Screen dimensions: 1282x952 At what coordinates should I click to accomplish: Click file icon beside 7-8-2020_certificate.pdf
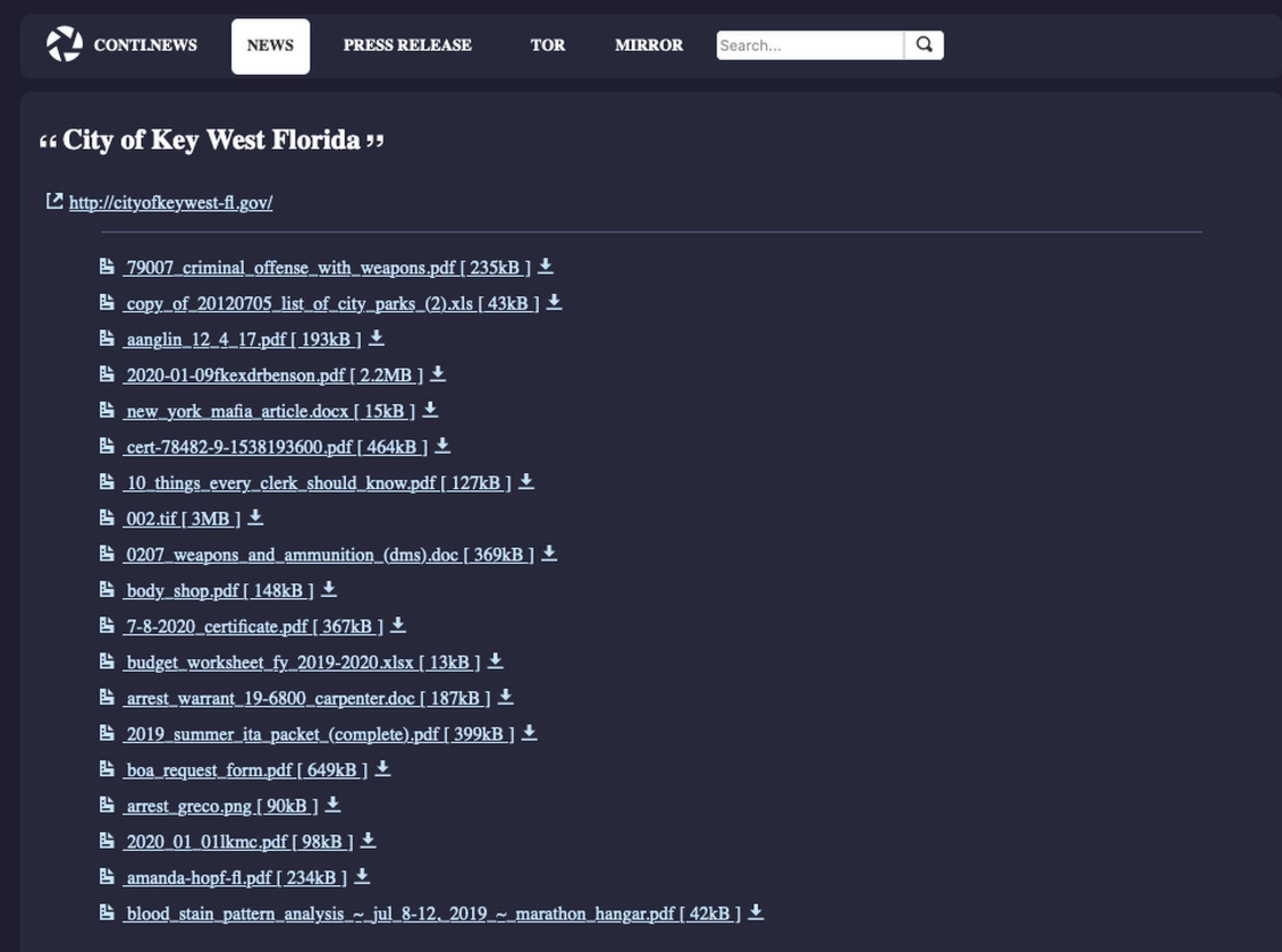[x=107, y=625]
